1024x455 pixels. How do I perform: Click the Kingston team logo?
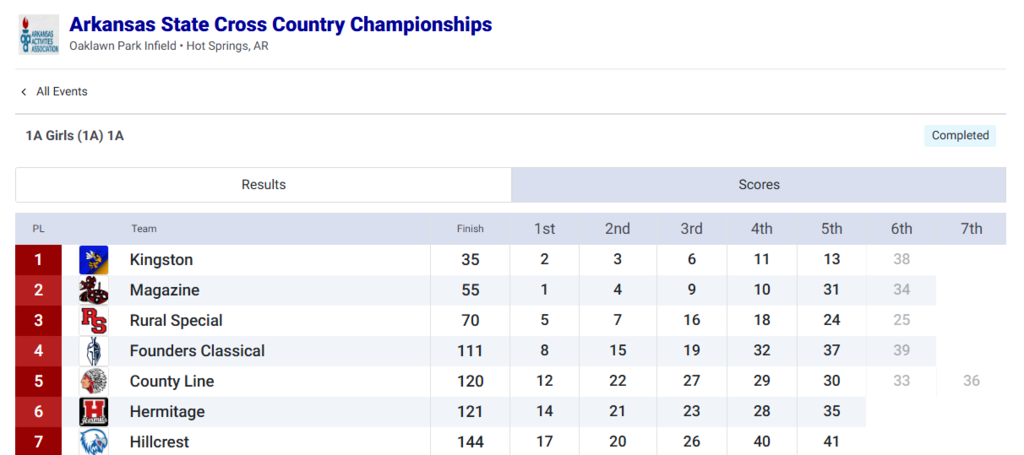click(x=94, y=260)
